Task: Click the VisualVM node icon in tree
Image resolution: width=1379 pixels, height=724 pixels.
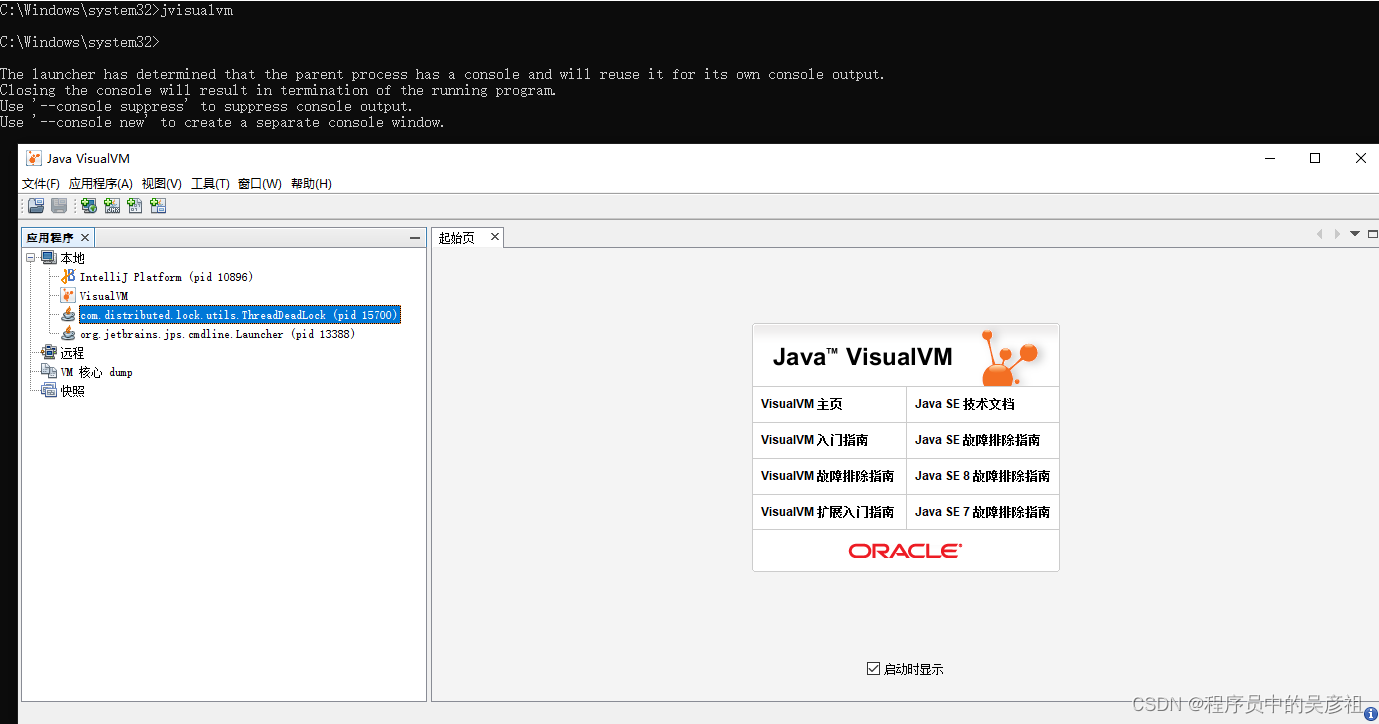Action: [x=68, y=295]
